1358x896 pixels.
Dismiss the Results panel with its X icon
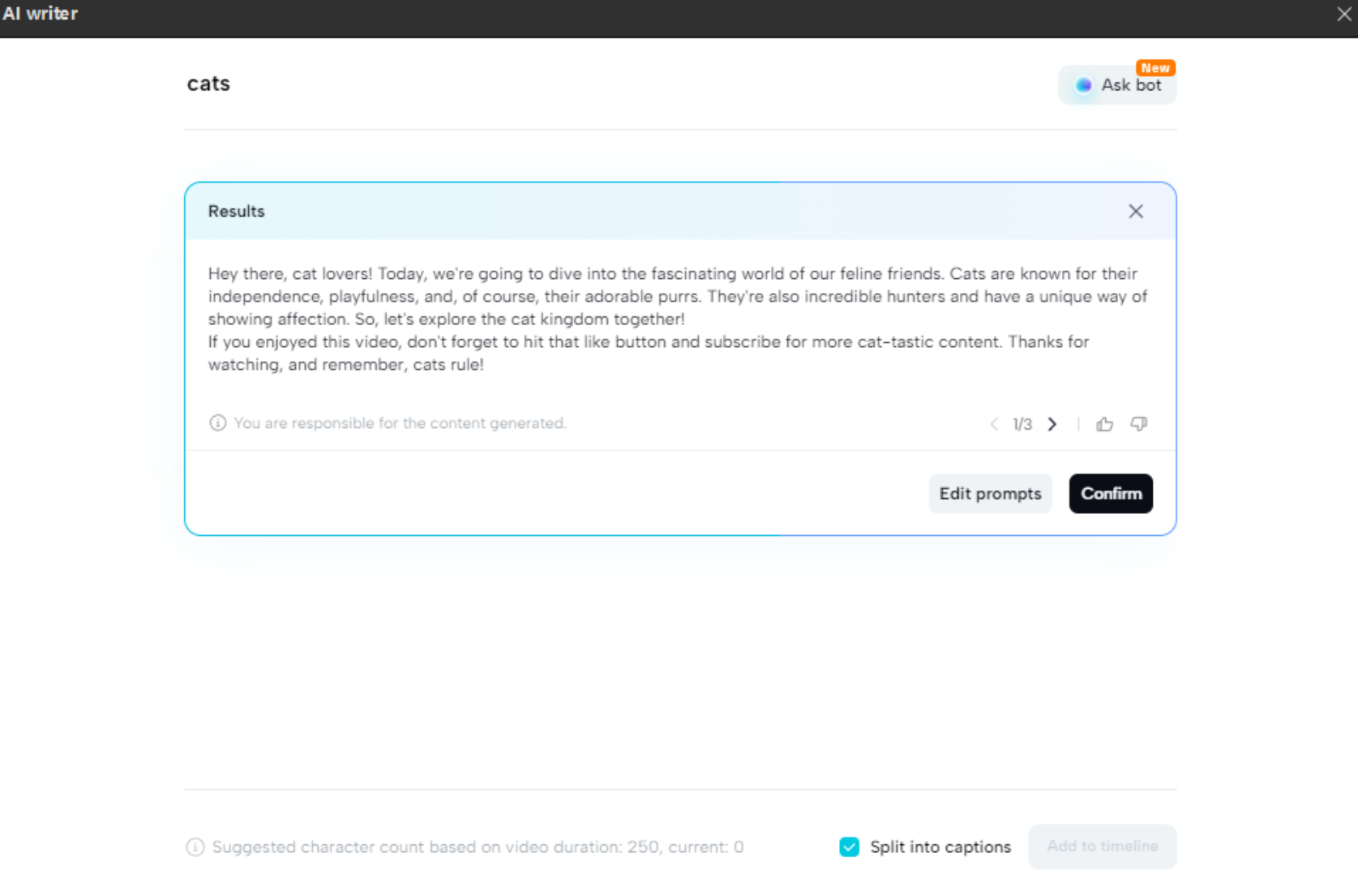(1136, 211)
